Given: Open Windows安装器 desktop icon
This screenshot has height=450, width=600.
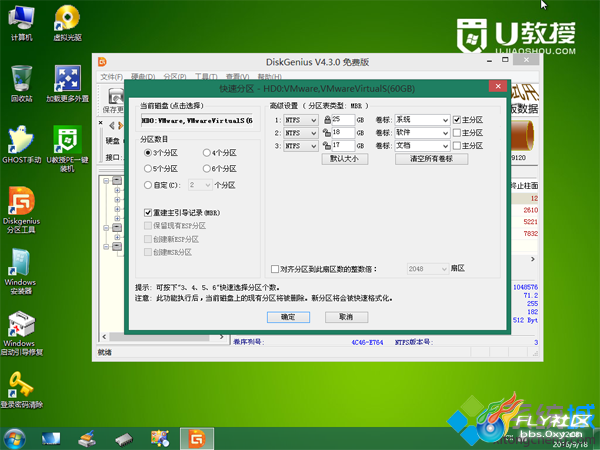Looking at the screenshot, I should [x=21, y=272].
